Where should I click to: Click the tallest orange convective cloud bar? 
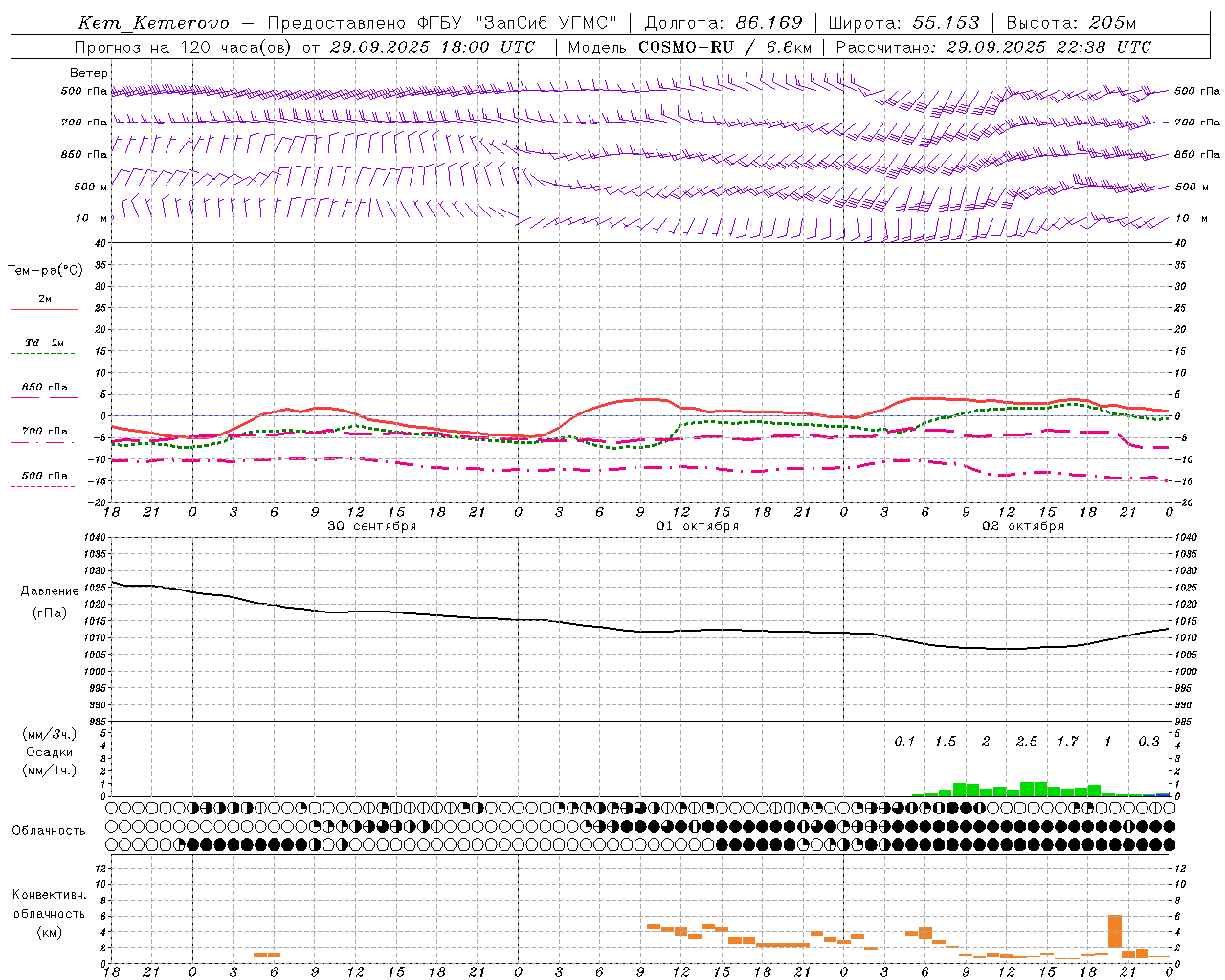coord(1115,930)
